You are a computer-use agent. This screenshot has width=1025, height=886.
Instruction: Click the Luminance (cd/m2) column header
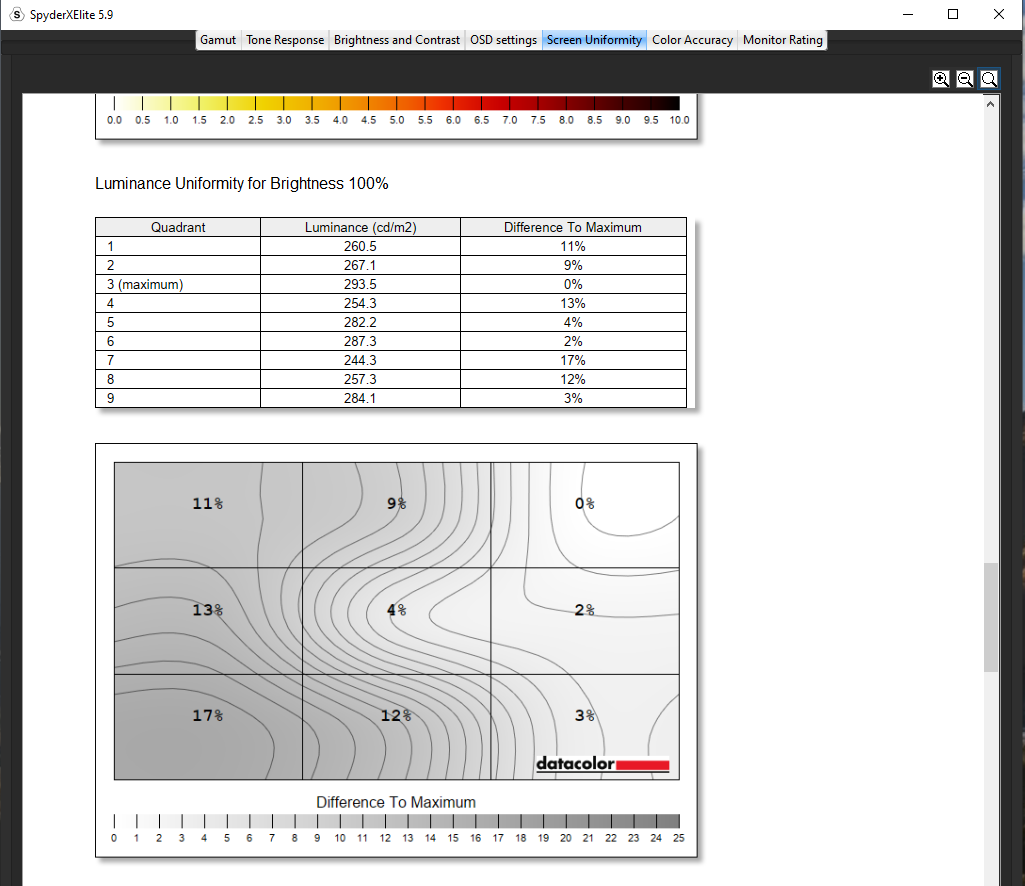pos(360,227)
